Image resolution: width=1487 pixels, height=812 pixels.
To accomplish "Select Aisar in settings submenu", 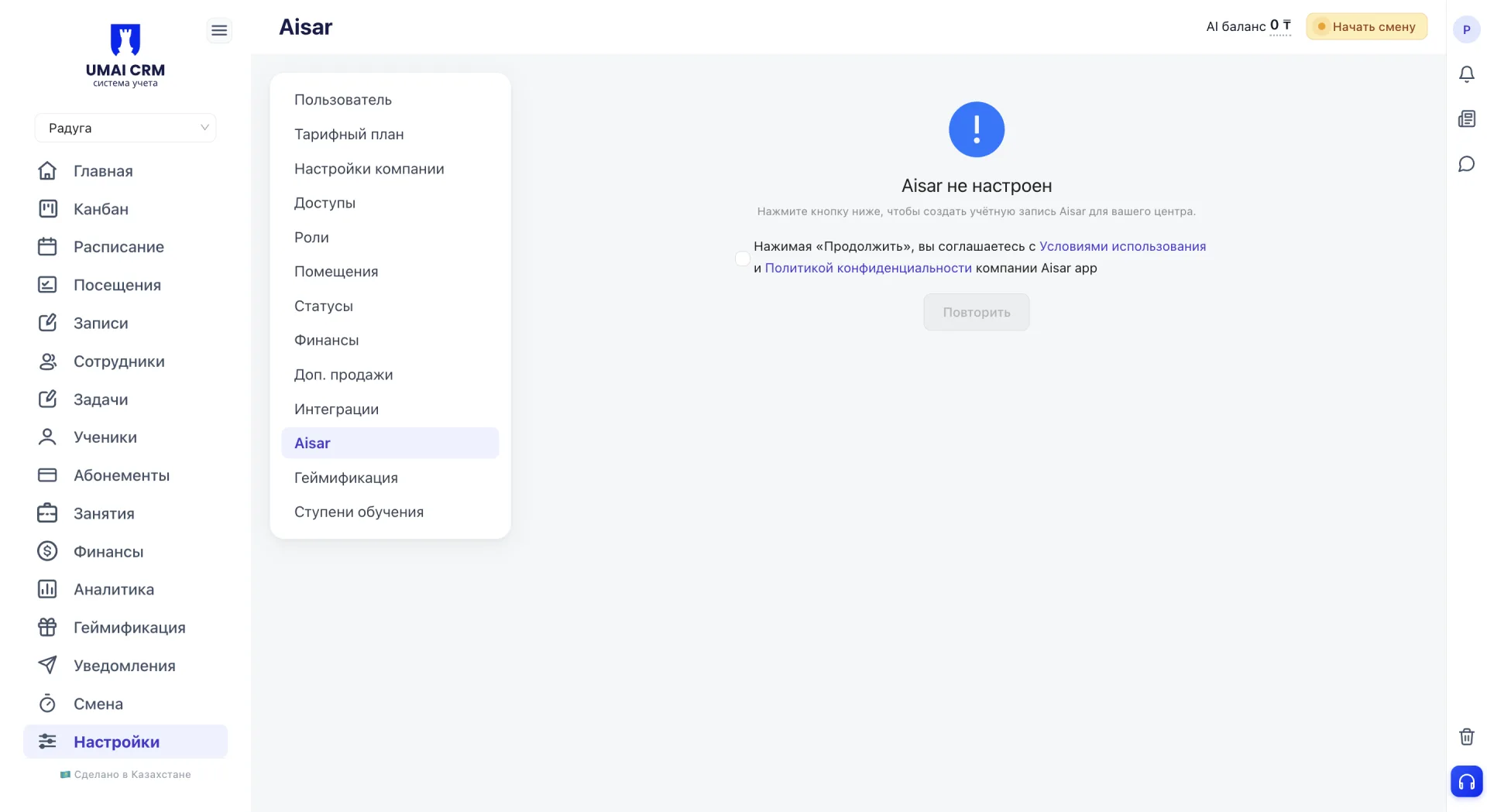I will [390, 443].
